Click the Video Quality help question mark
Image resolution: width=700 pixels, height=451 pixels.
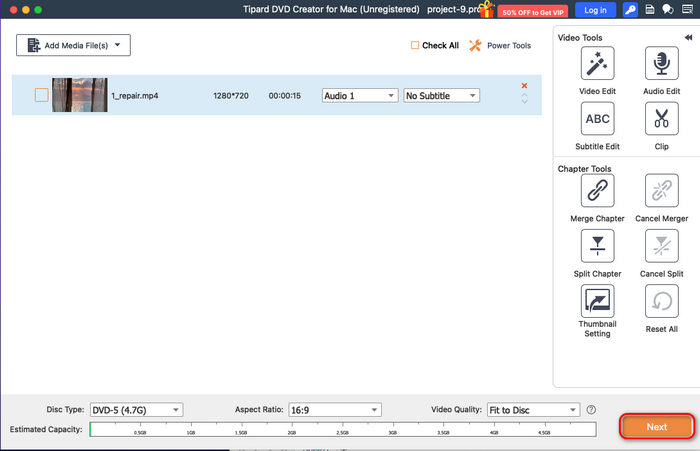[x=591, y=409]
